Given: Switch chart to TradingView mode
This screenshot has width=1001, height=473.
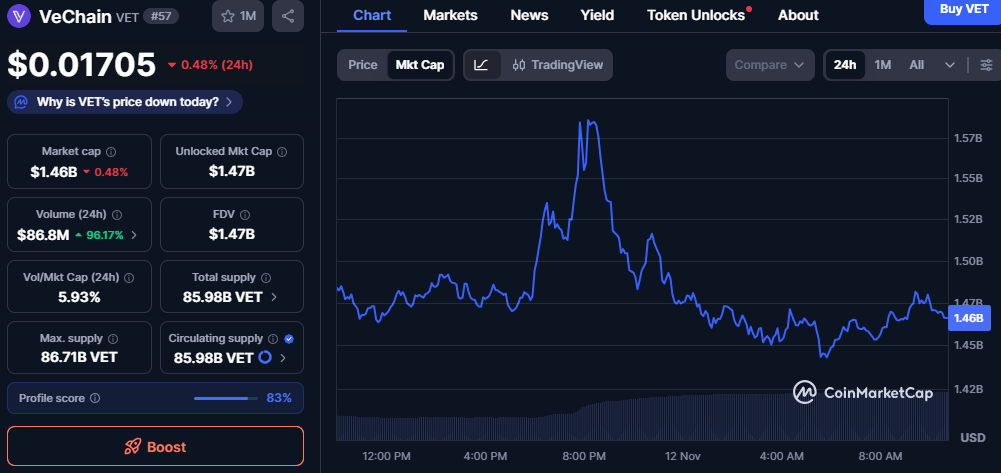Looking at the screenshot, I should 557,65.
